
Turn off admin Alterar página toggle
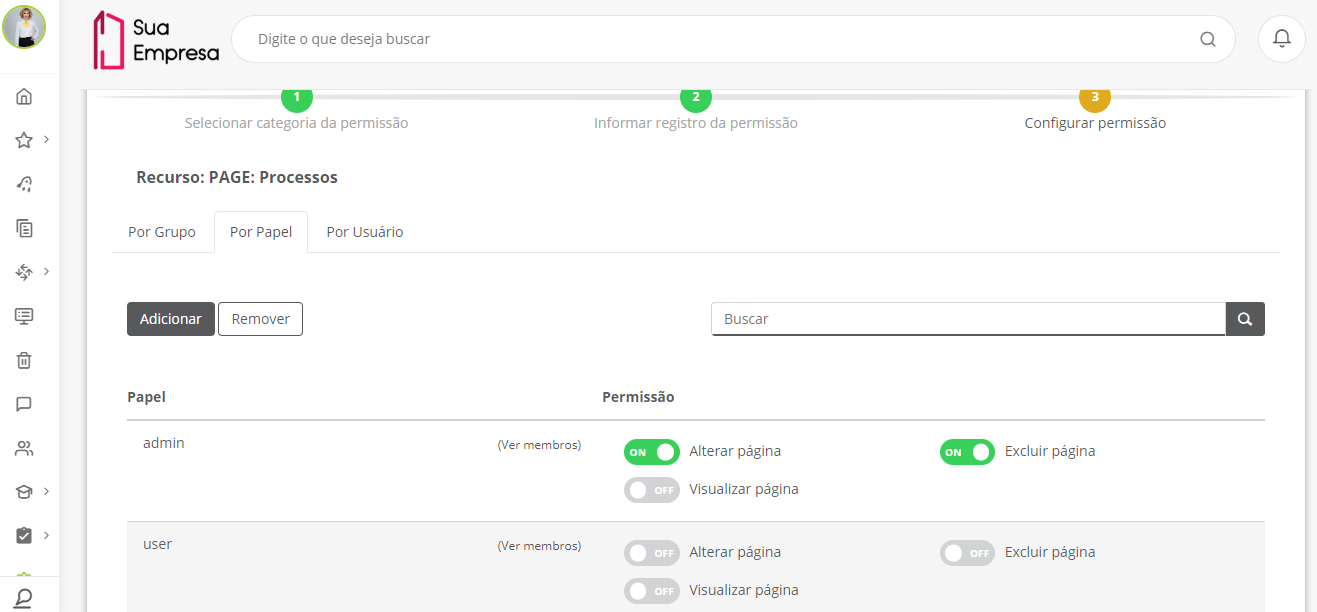click(x=651, y=452)
